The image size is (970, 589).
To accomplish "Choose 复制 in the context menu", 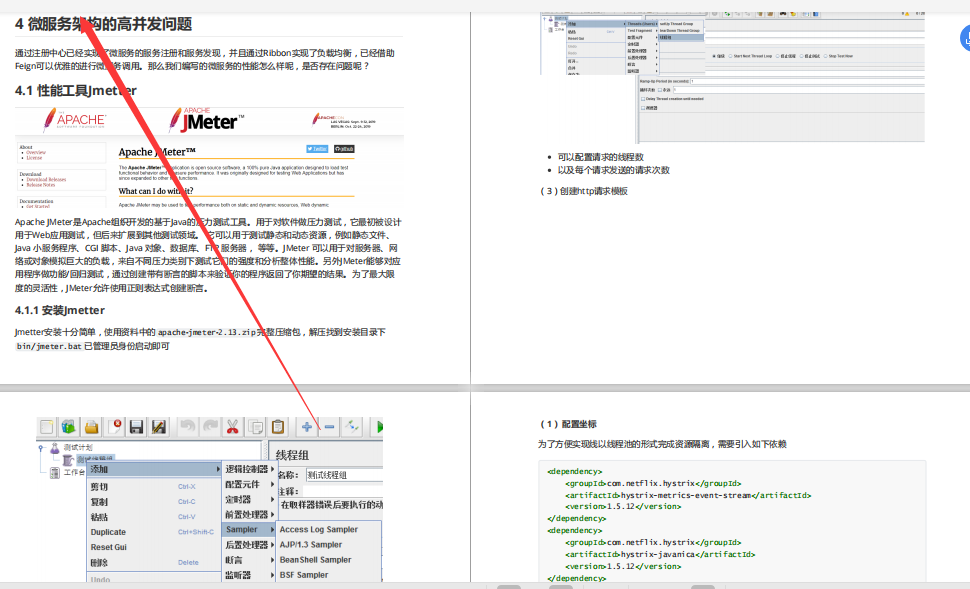I will click(154, 502).
